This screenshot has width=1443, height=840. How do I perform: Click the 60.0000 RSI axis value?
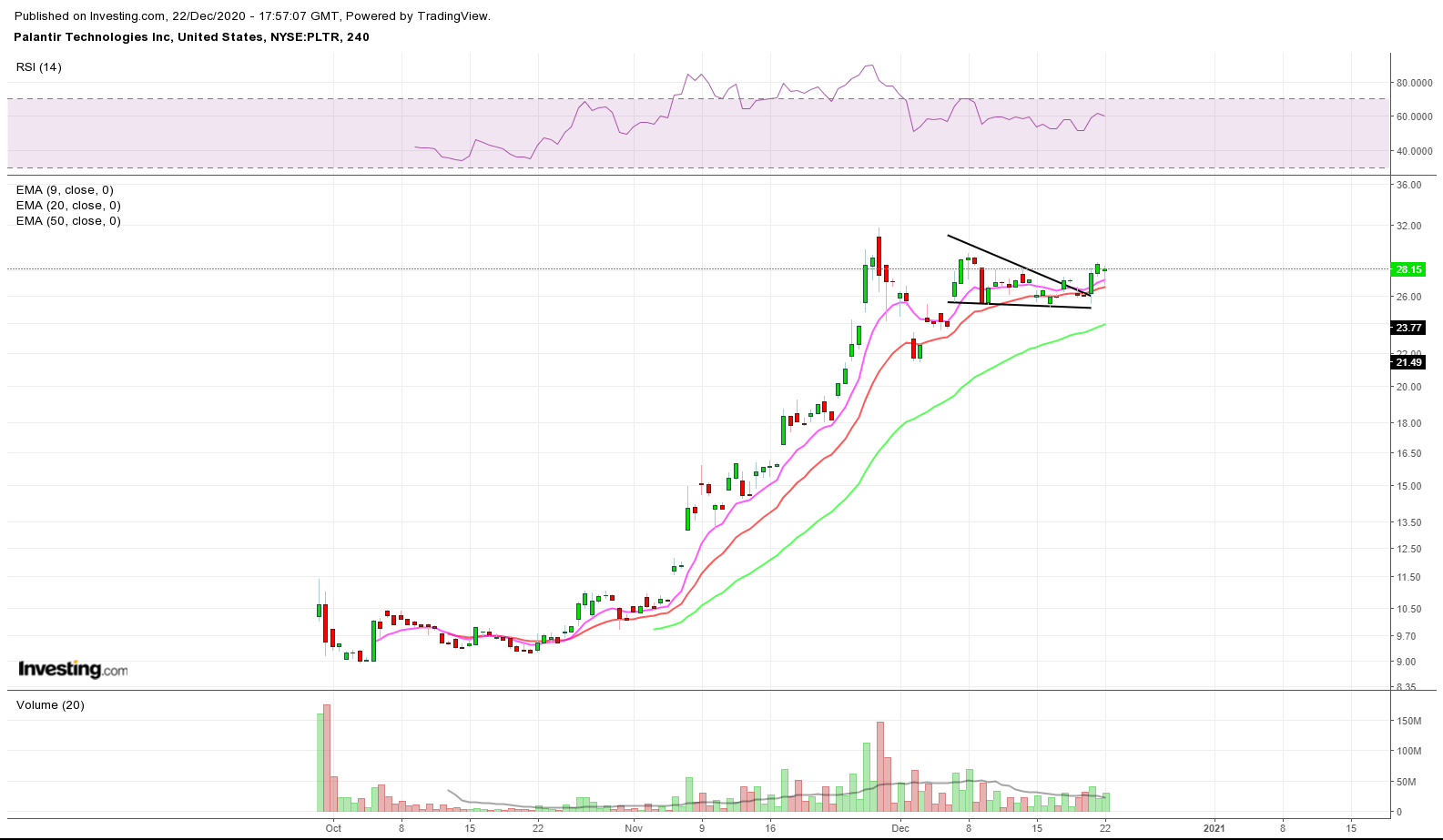(1414, 116)
